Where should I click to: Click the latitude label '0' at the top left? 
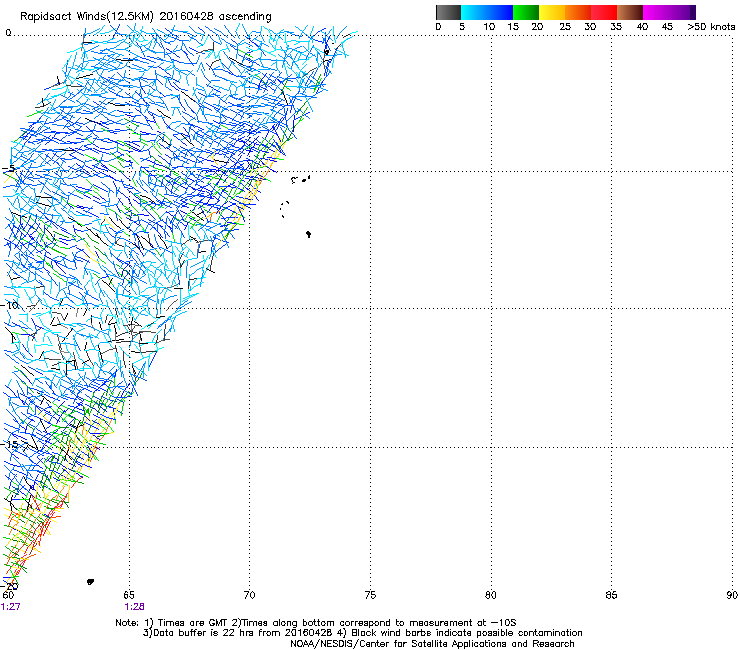pos(8,33)
